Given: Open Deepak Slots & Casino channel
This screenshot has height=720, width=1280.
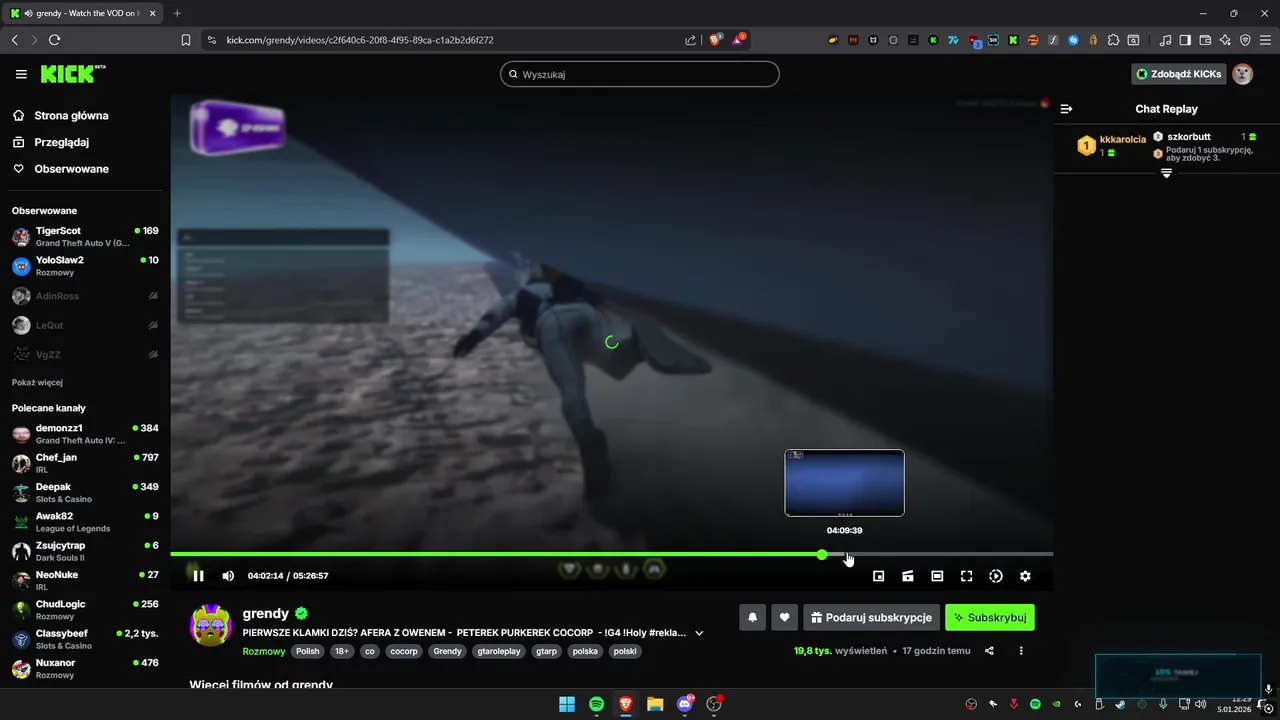Looking at the screenshot, I should click(x=85, y=492).
